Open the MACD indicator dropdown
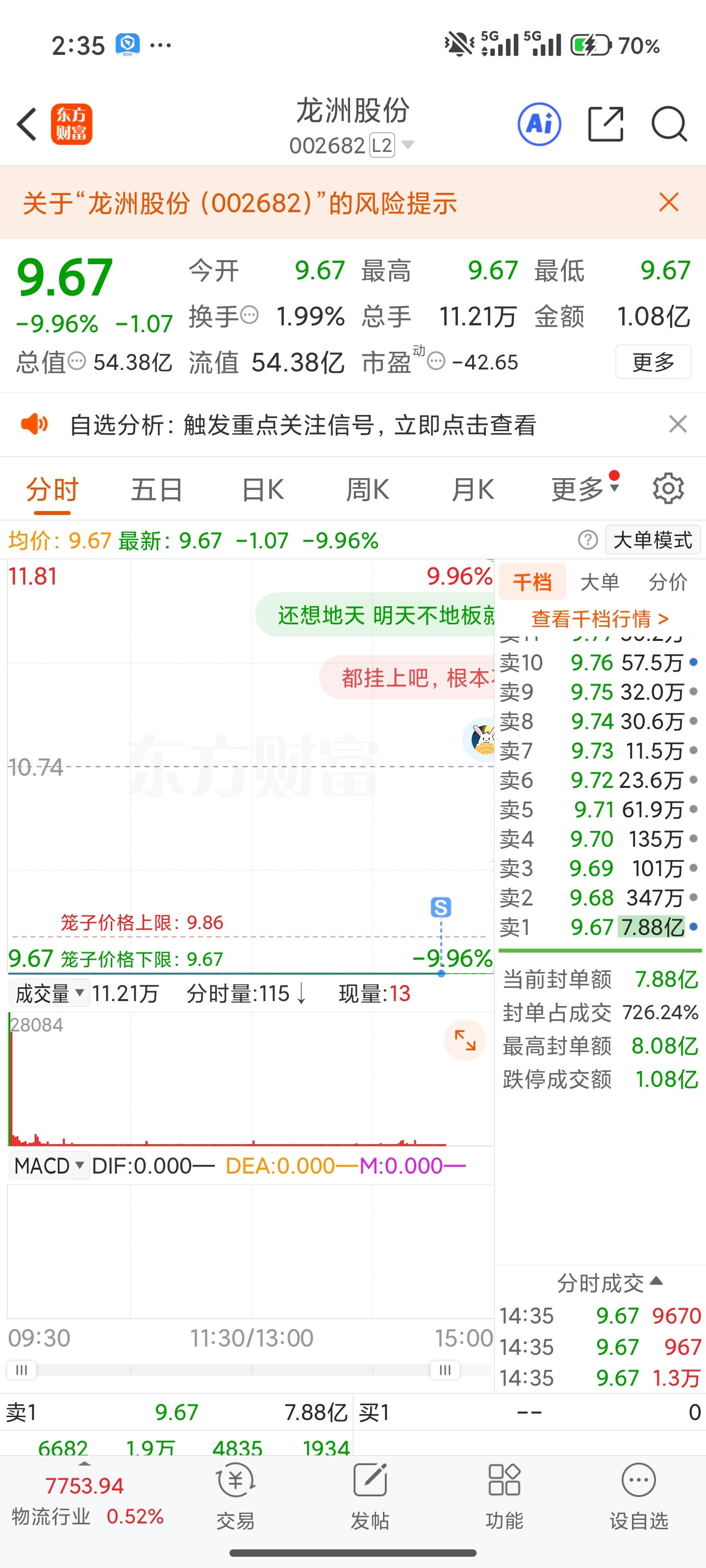This screenshot has height=1568, width=706. (x=49, y=1166)
